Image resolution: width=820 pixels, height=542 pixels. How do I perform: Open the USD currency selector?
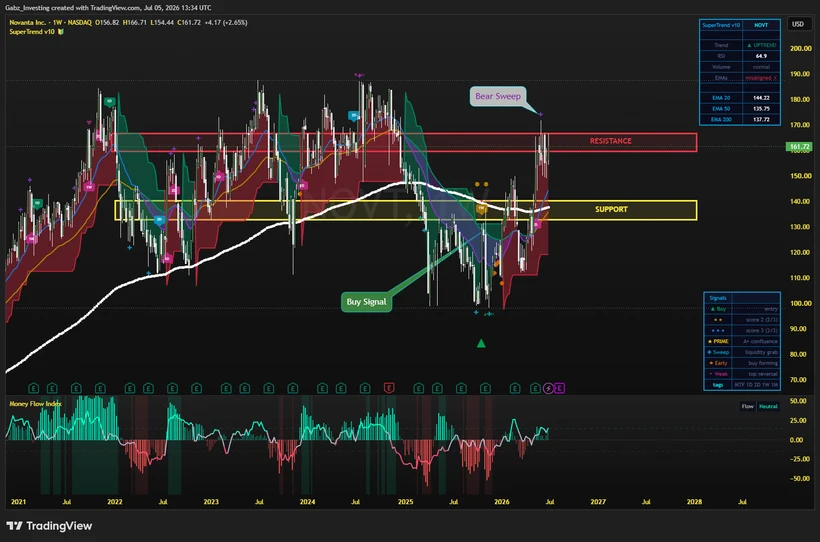(x=798, y=24)
